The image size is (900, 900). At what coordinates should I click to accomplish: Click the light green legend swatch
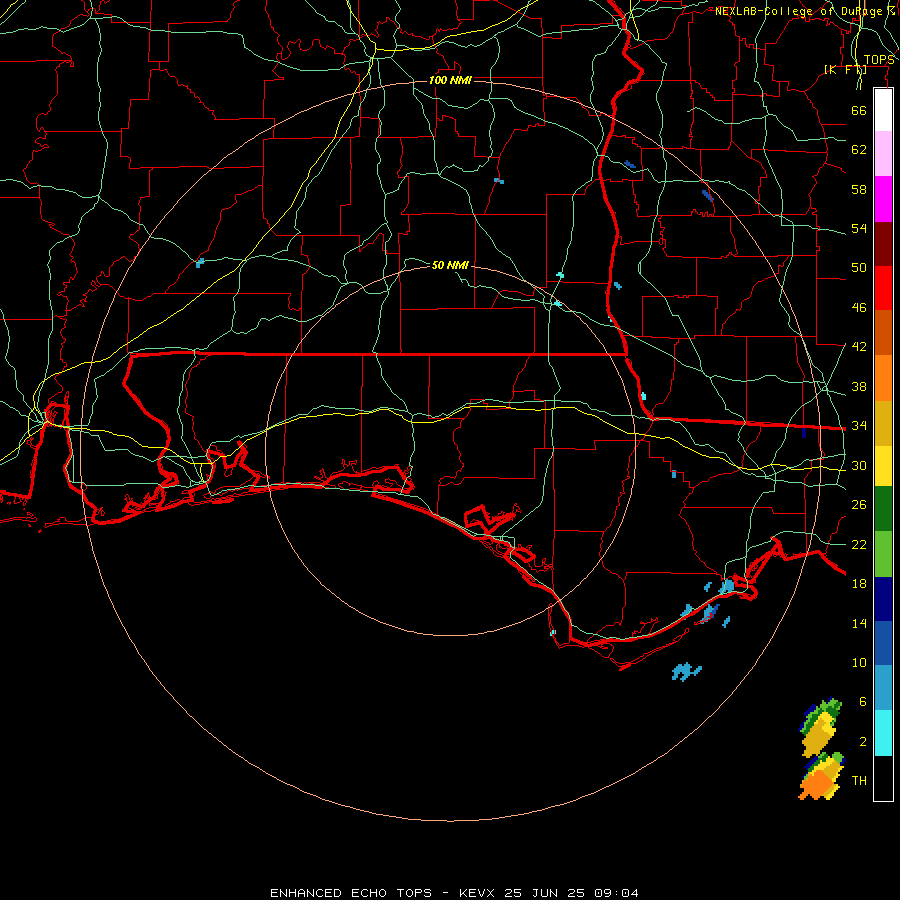pyautogui.click(x=883, y=554)
